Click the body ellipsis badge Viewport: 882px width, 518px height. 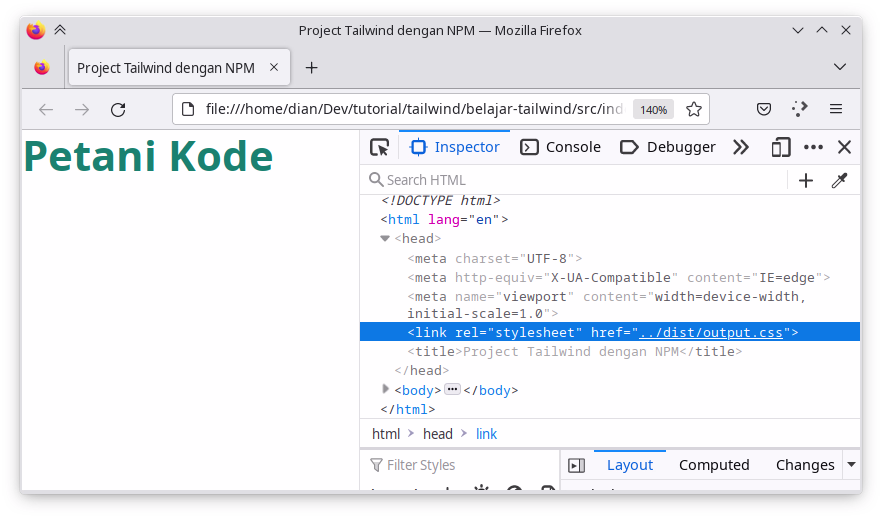452,389
